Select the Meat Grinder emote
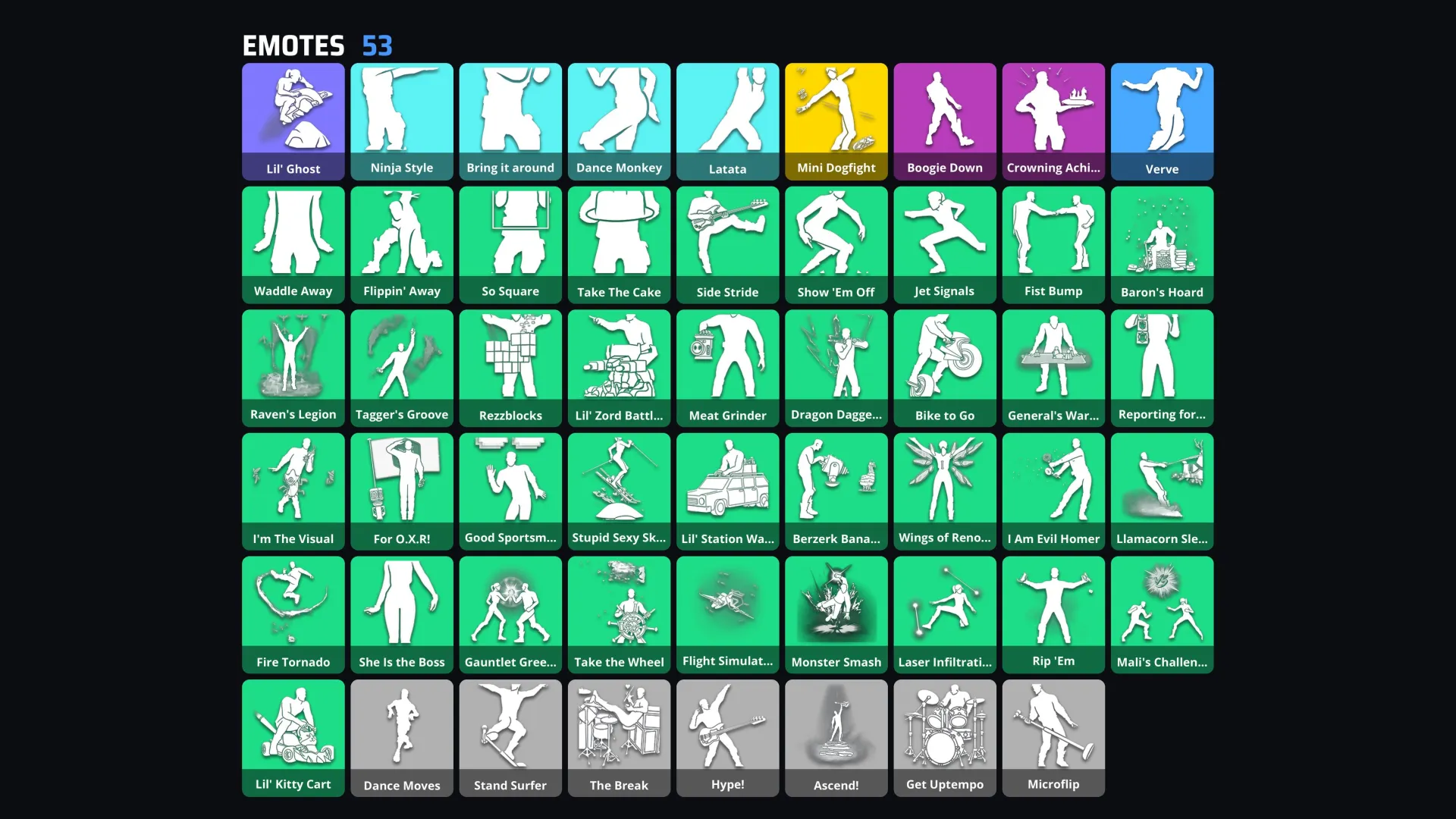Image resolution: width=1456 pixels, height=819 pixels. (728, 369)
